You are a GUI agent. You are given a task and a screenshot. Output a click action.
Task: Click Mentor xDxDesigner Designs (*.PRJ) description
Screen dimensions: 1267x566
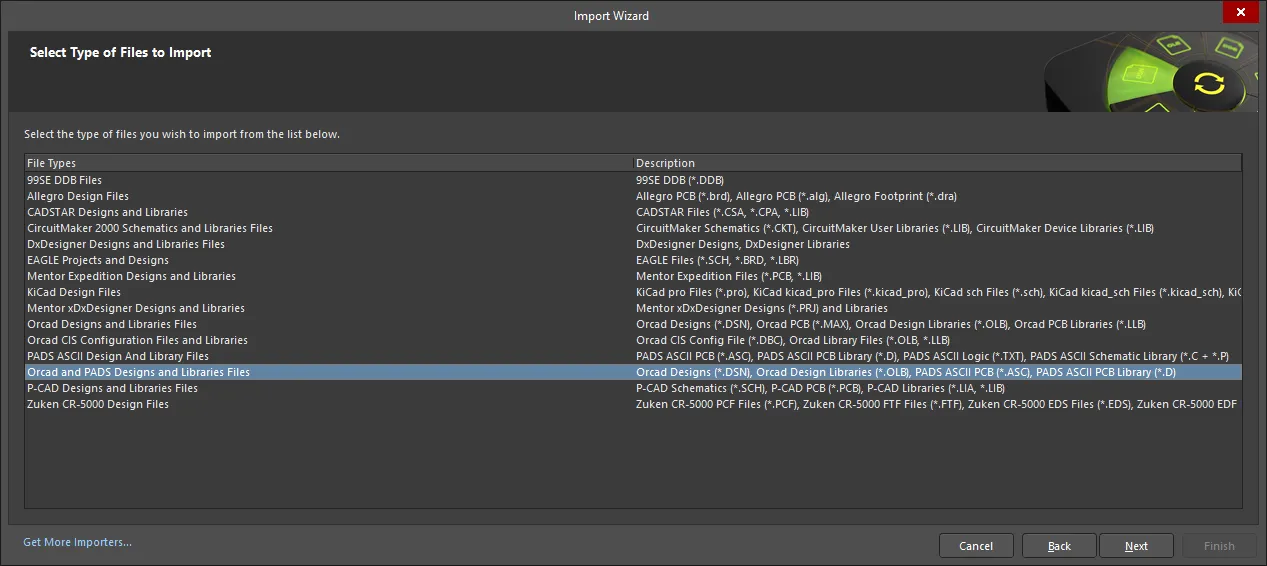[x=762, y=308]
